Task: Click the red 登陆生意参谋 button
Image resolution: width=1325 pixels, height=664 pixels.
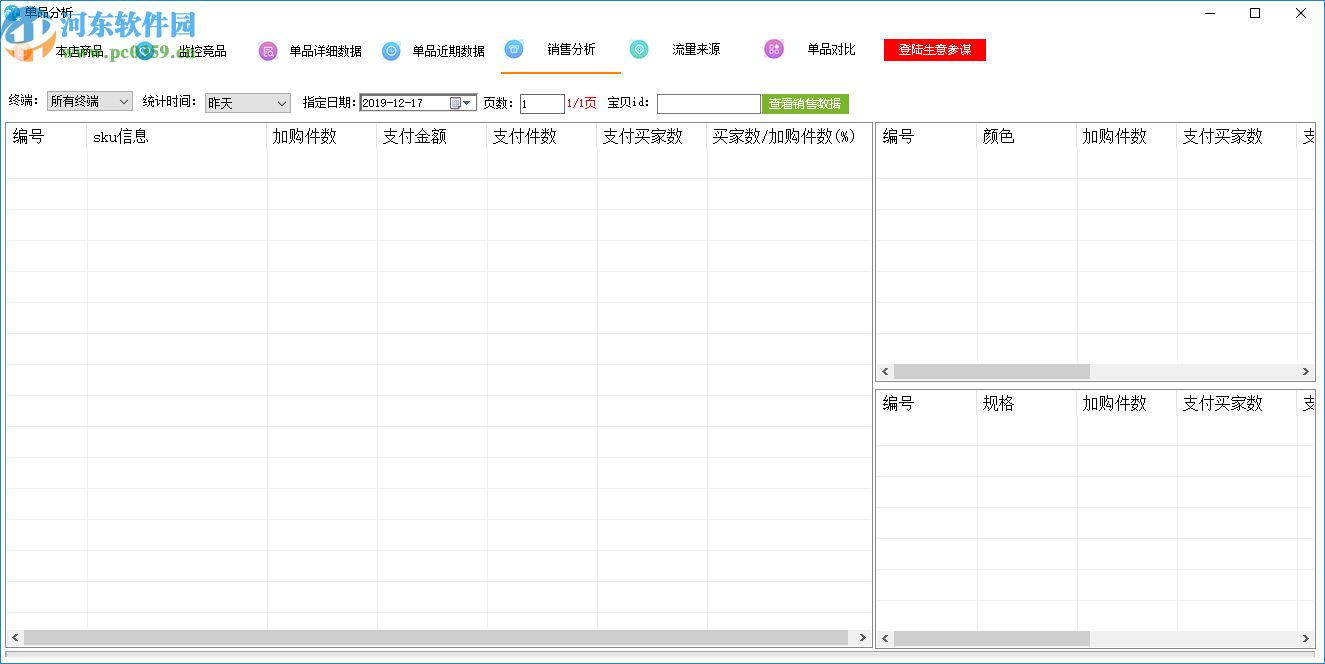Action: 934,50
